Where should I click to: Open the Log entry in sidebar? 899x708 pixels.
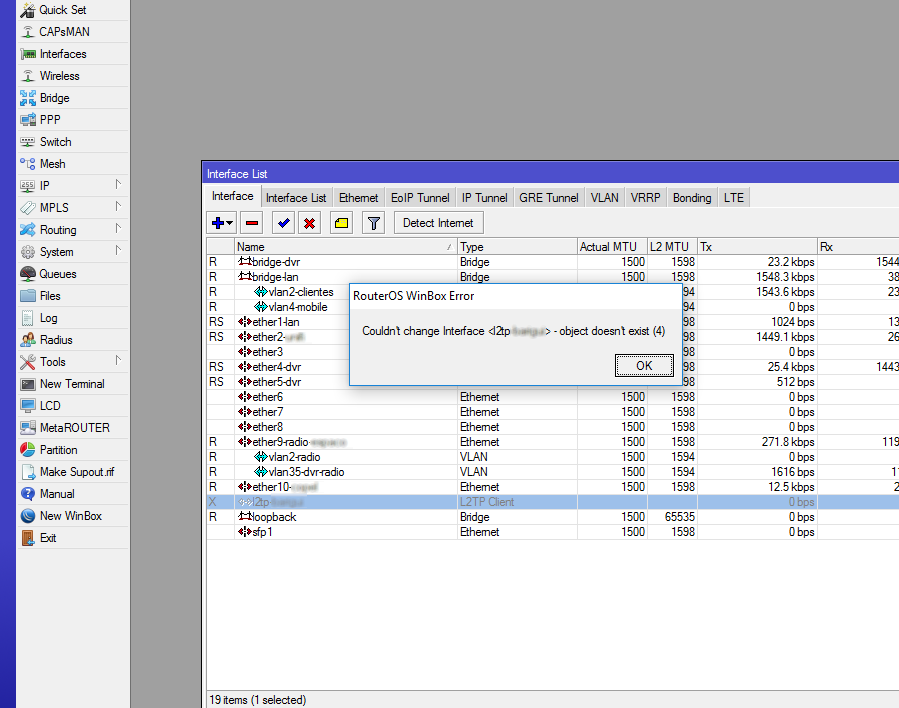click(48, 318)
